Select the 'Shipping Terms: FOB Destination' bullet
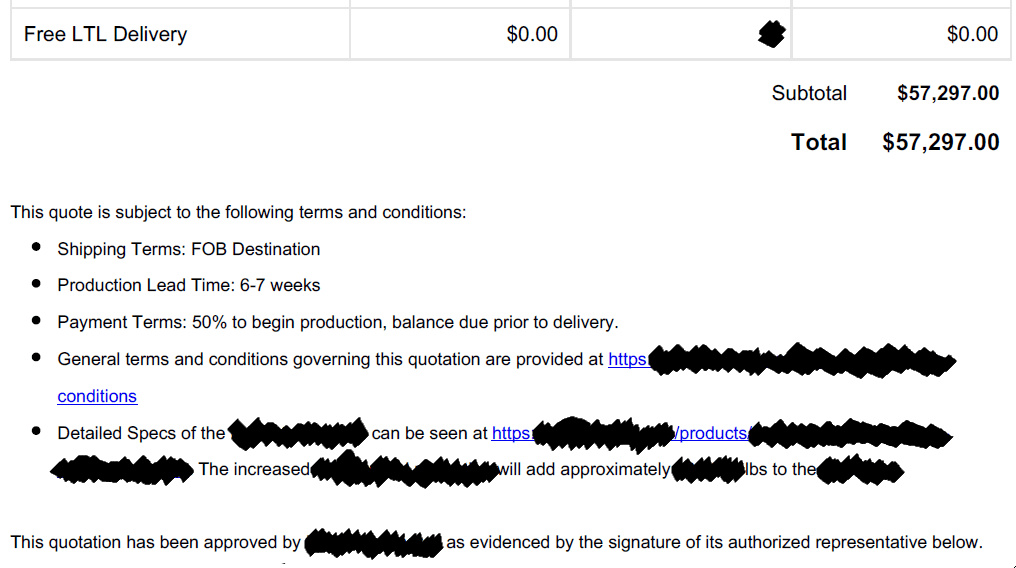Image resolution: width=1016 pixels, height=568 pixels. 189,249
